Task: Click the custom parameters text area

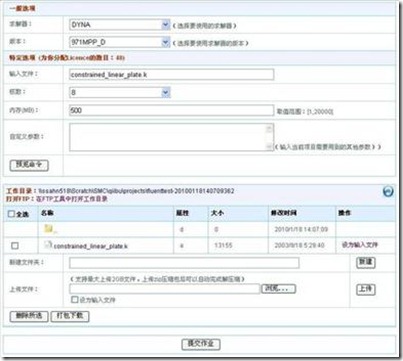Action: (x=172, y=137)
